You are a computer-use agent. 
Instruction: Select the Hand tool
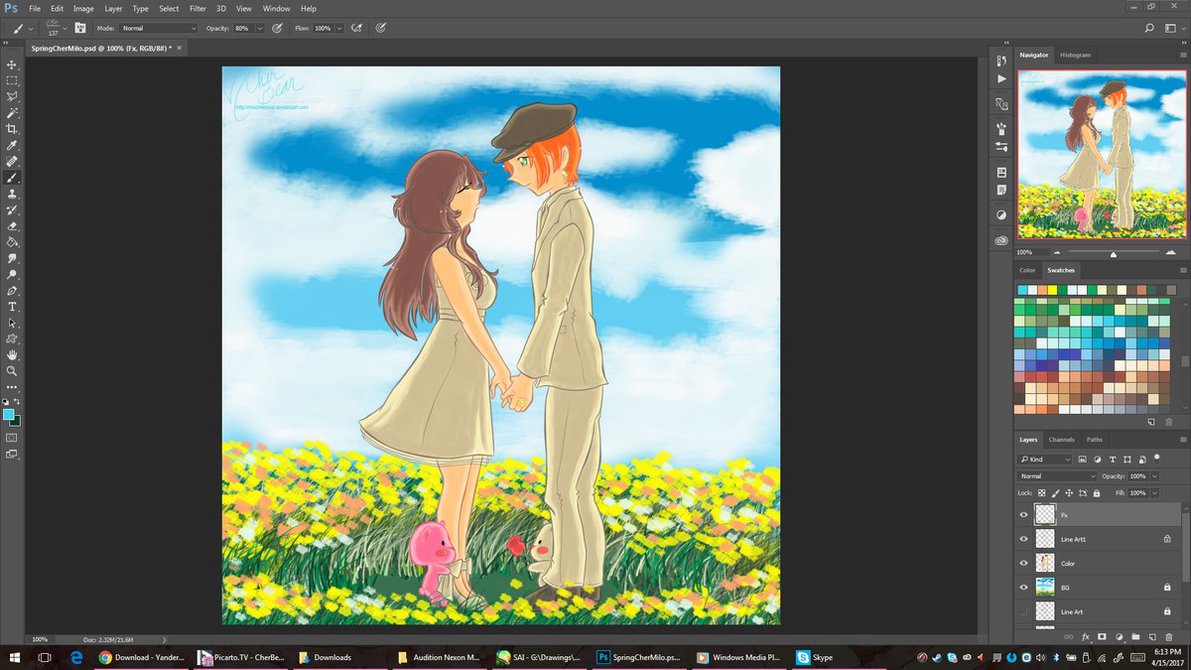click(x=11, y=355)
